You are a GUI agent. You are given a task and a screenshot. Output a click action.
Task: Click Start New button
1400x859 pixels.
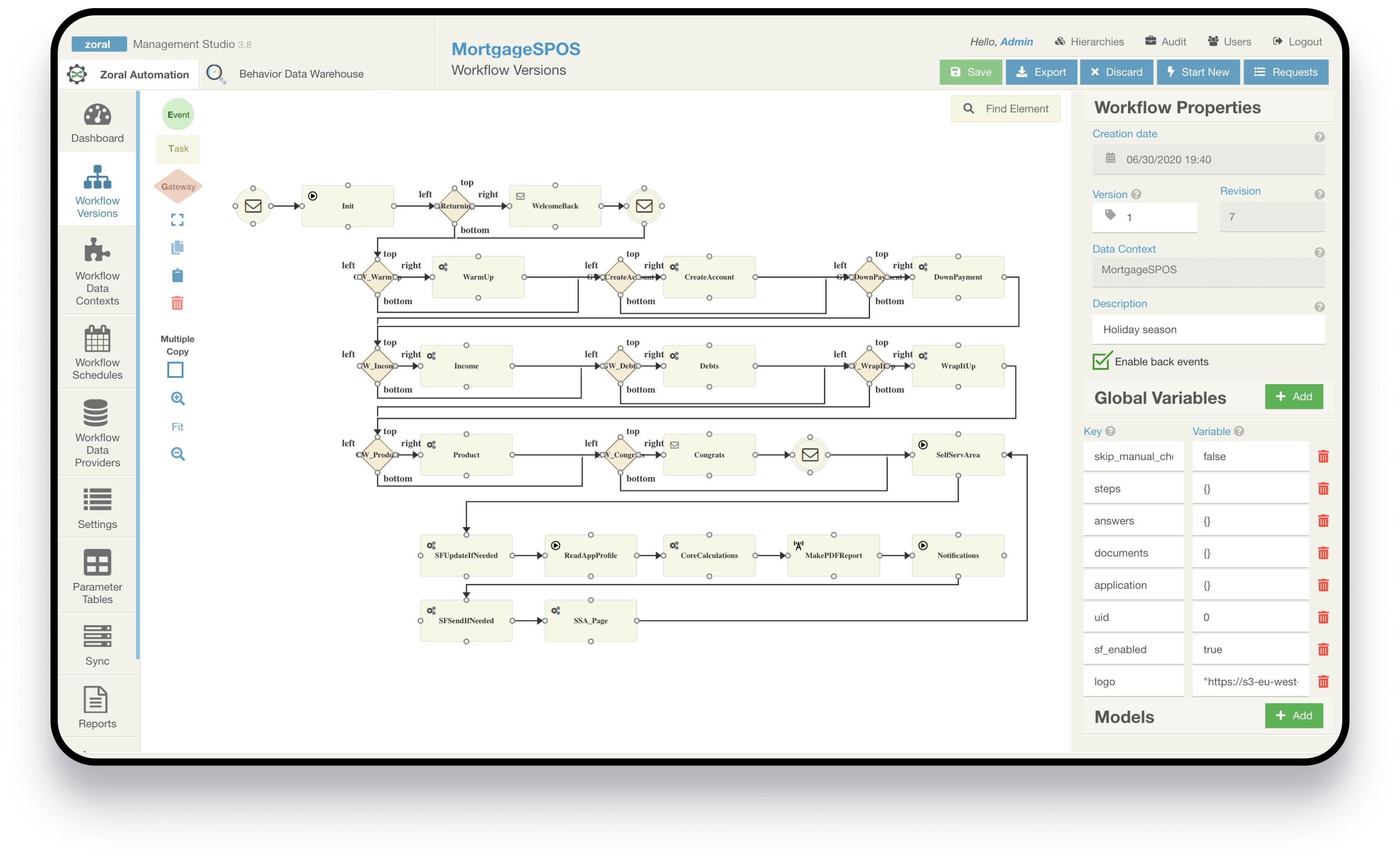[1198, 72]
